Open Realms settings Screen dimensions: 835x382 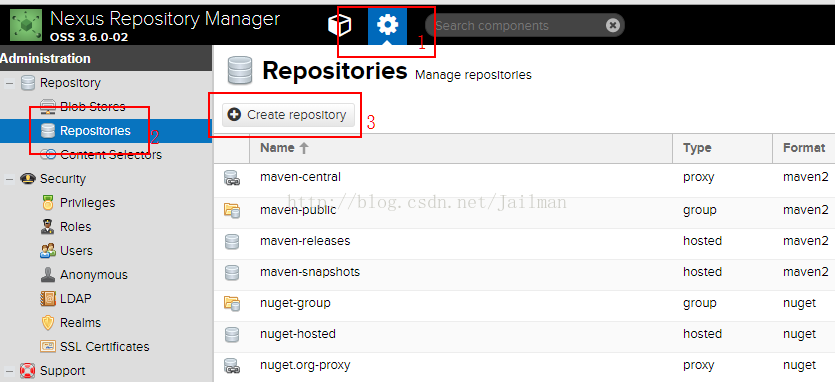[x=80, y=323]
